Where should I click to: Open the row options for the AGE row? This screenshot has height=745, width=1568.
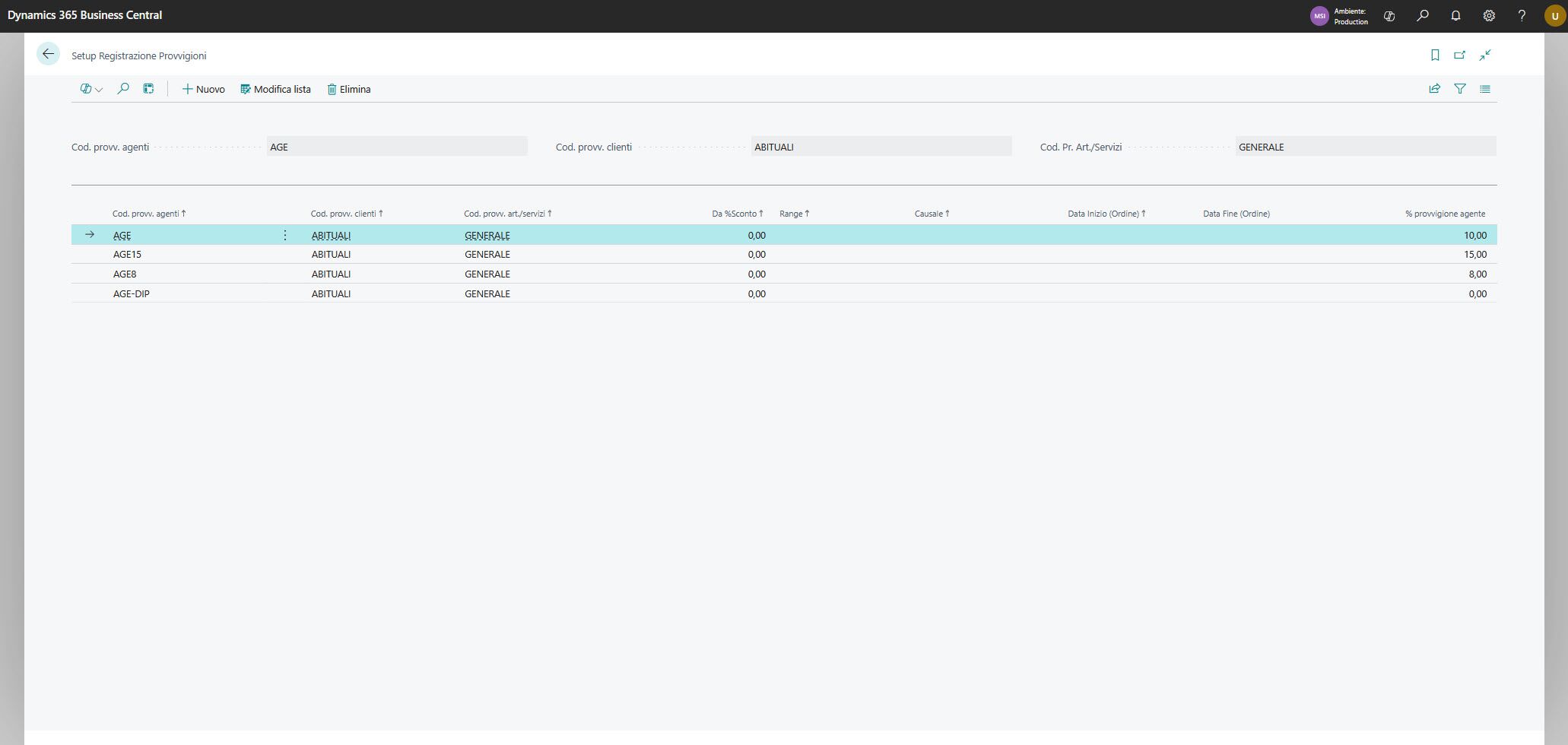[285, 235]
